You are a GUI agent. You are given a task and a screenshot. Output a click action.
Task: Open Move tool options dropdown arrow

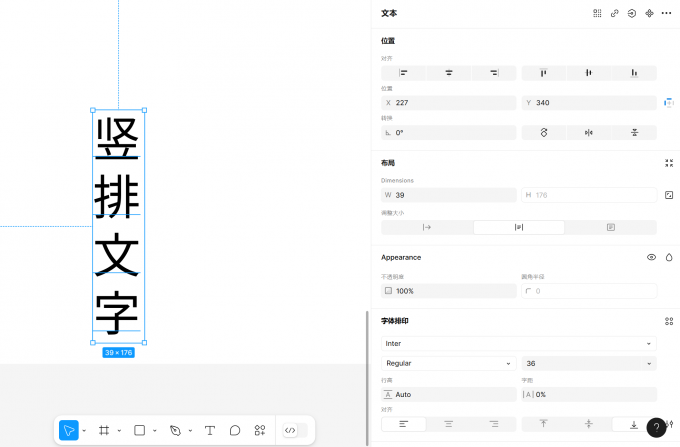point(84,431)
